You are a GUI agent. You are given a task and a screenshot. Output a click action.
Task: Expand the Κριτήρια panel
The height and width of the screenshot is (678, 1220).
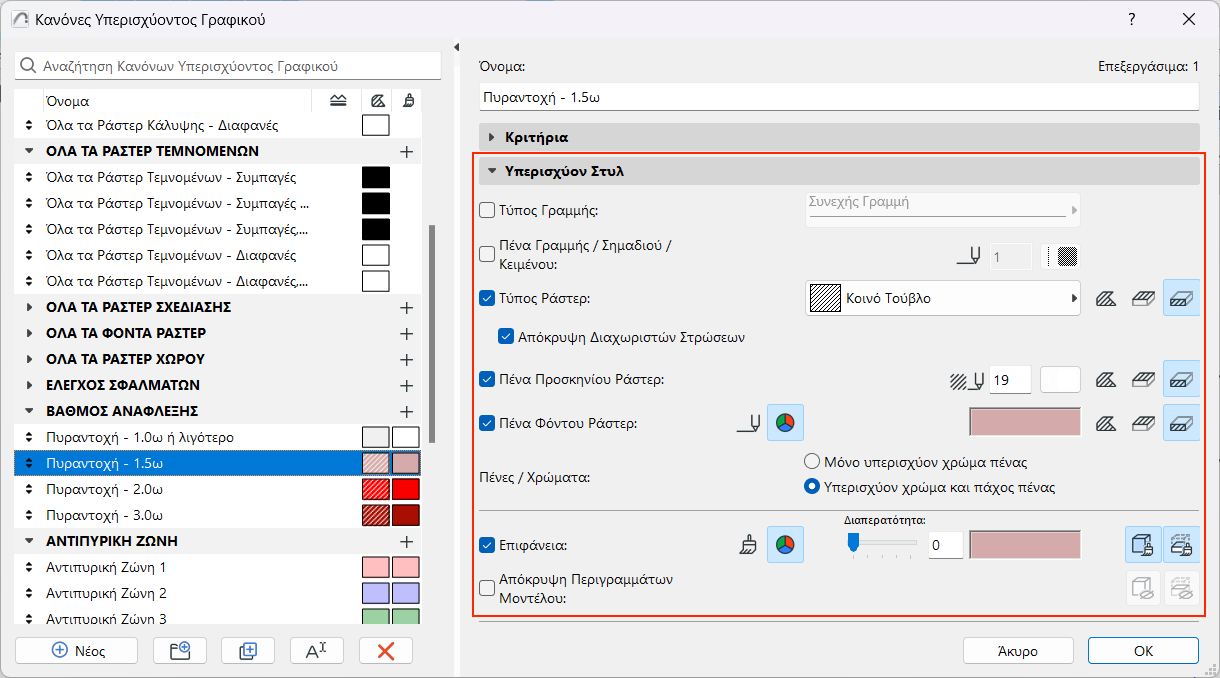coord(492,137)
